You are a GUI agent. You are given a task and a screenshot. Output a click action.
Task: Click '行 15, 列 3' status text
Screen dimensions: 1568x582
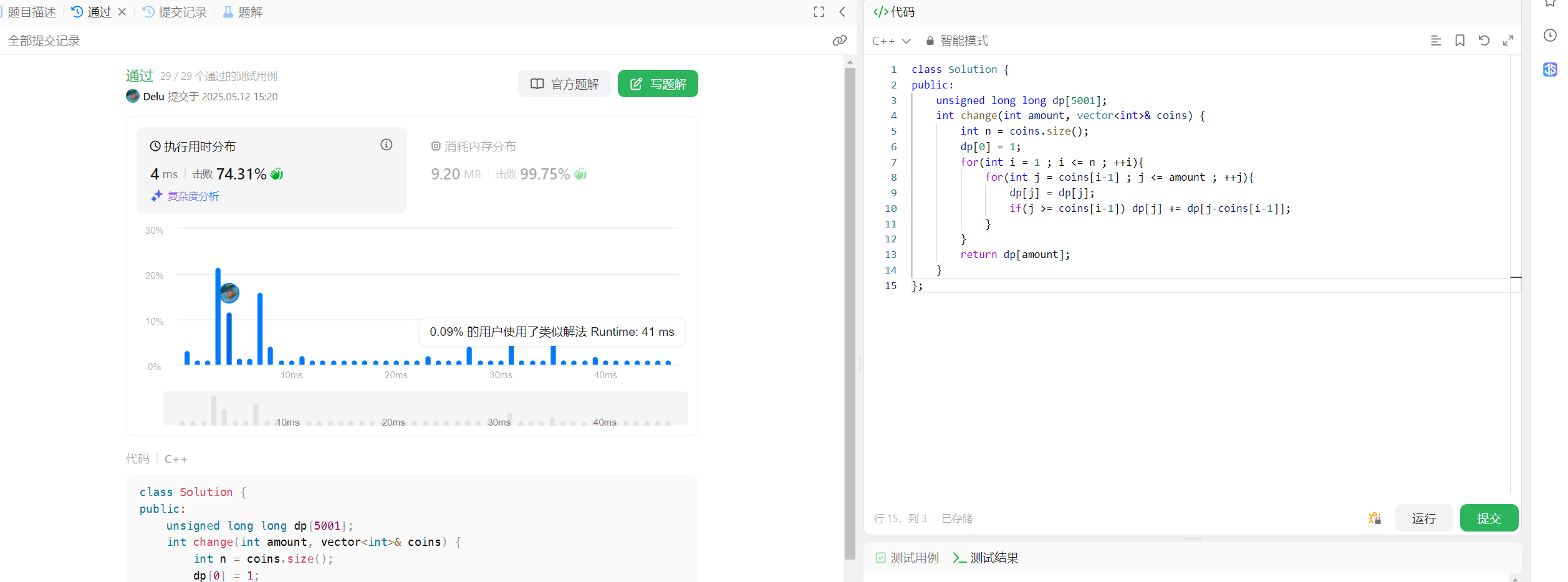[x=900, y=518]
